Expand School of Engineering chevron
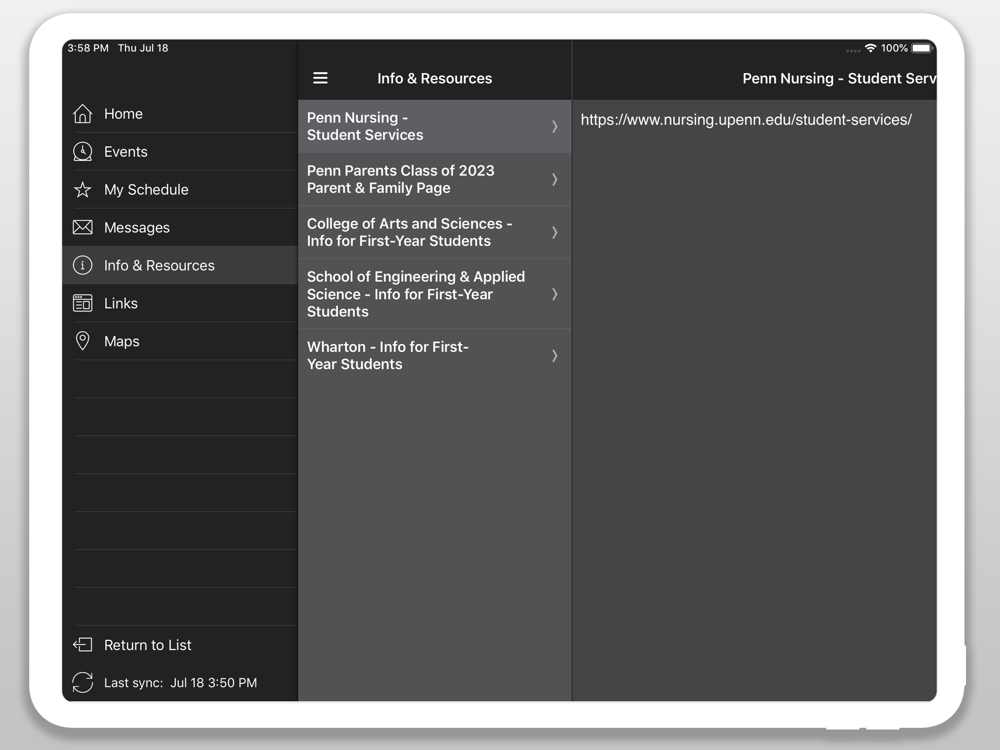The image size is (1000, 750). [x=555, y=294]
